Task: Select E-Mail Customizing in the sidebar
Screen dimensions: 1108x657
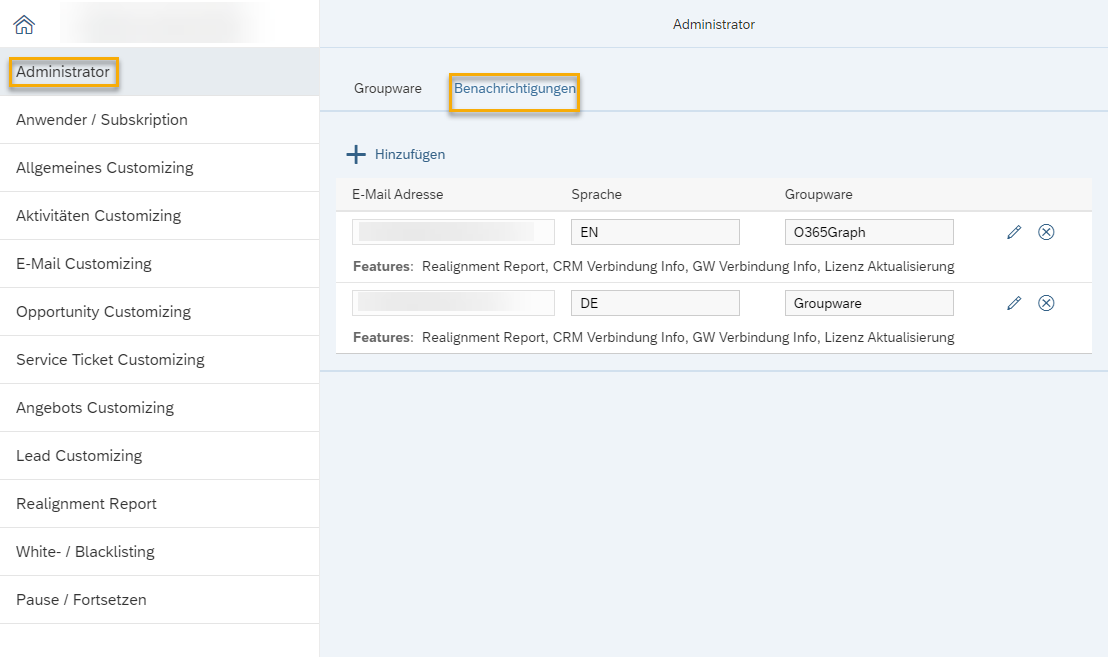Action: pyautogui.click(x=84, y=264)
